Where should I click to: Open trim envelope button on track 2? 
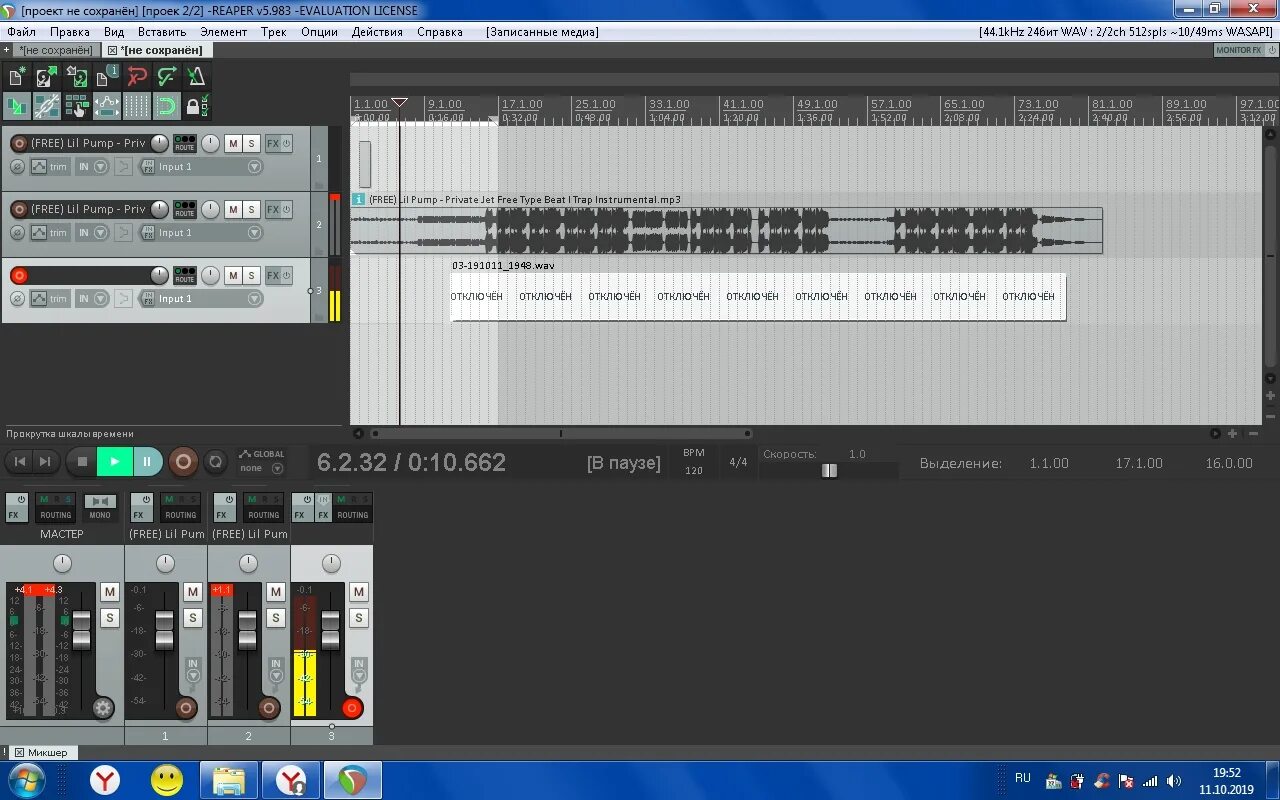[x=49, y=233]
